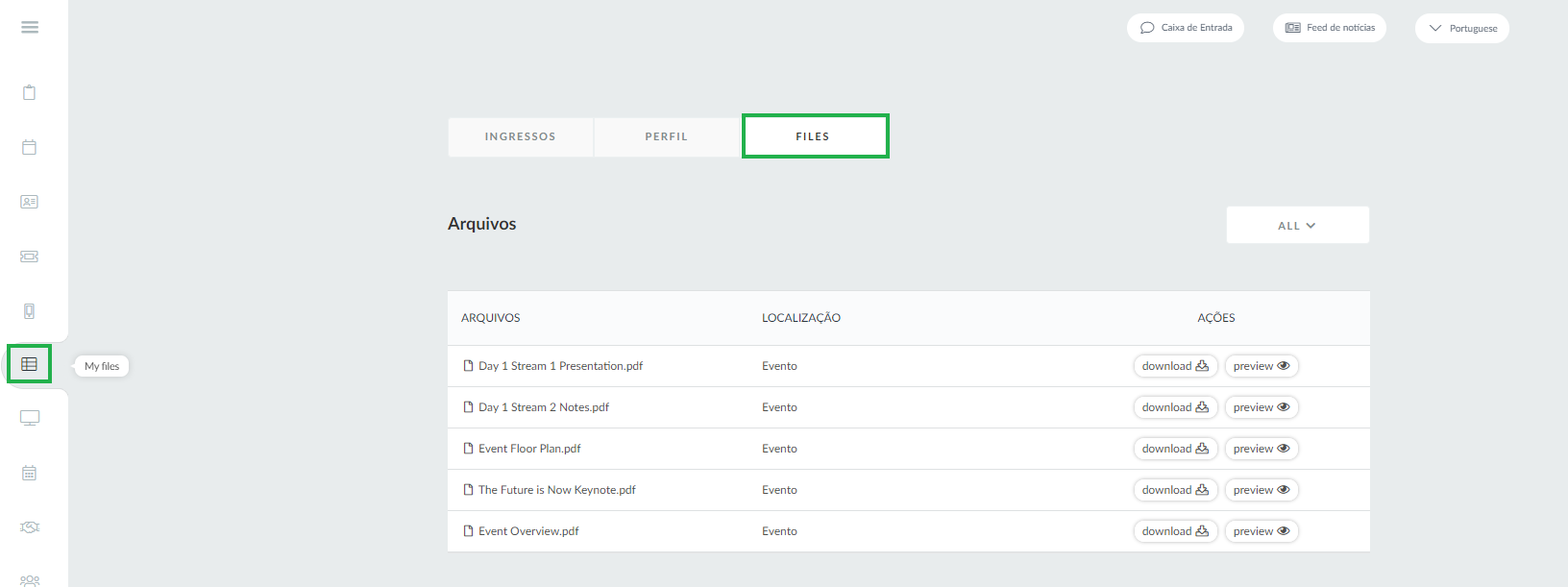Preview Day 1 Stream 2 Notes.pdf
The width and height of the screenshot is (1568, 587).
[1262, 407]
